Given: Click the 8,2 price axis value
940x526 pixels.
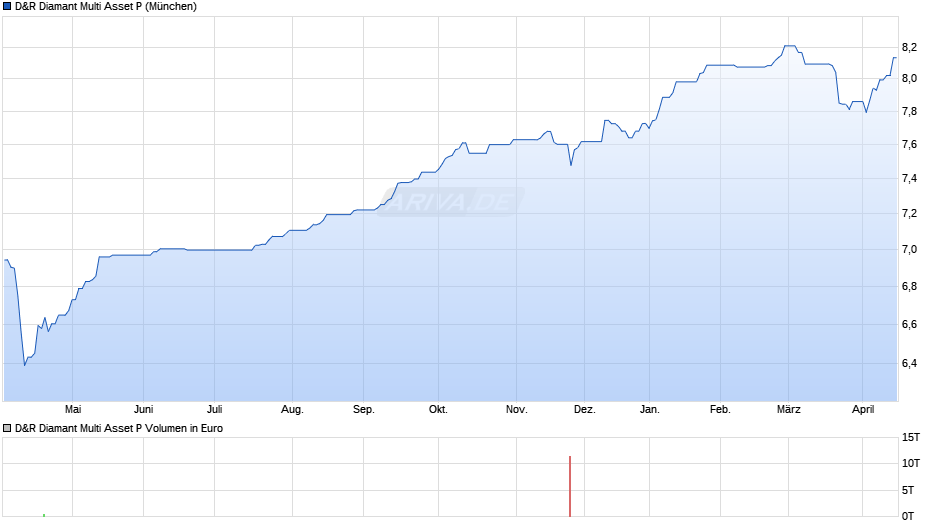Looking at the screenshot, I should coord(909,47).
